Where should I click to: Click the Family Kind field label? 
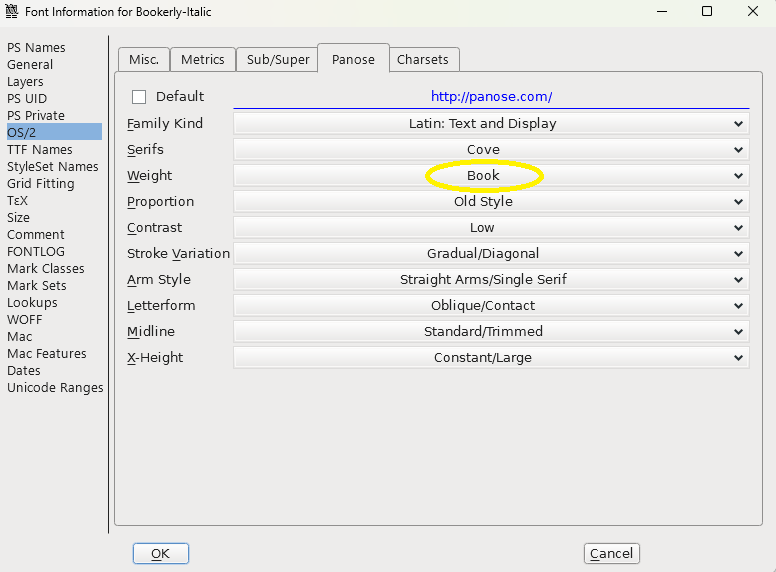click(x=165, y=124)
